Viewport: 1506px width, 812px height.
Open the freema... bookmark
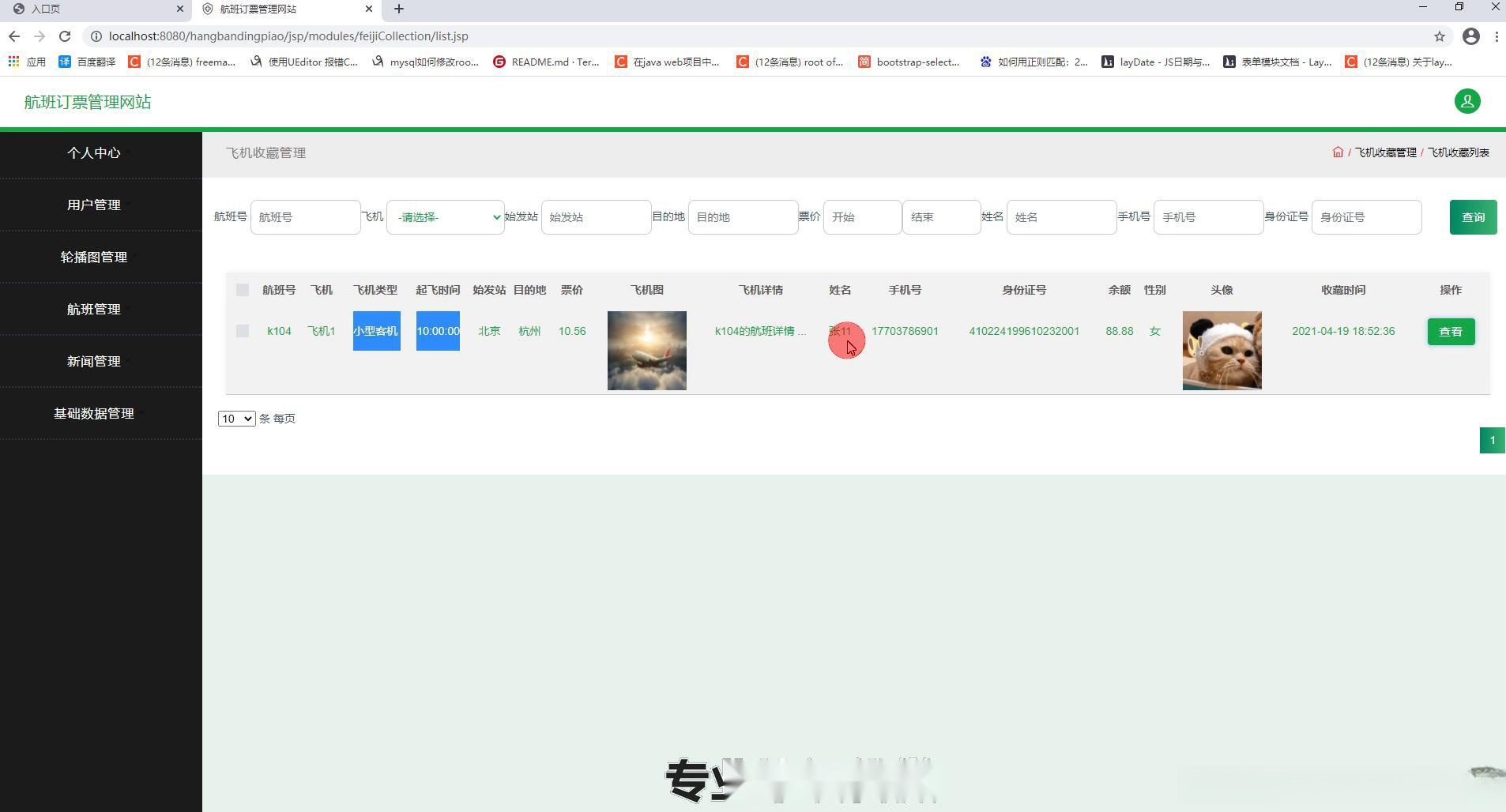(182, 62)
